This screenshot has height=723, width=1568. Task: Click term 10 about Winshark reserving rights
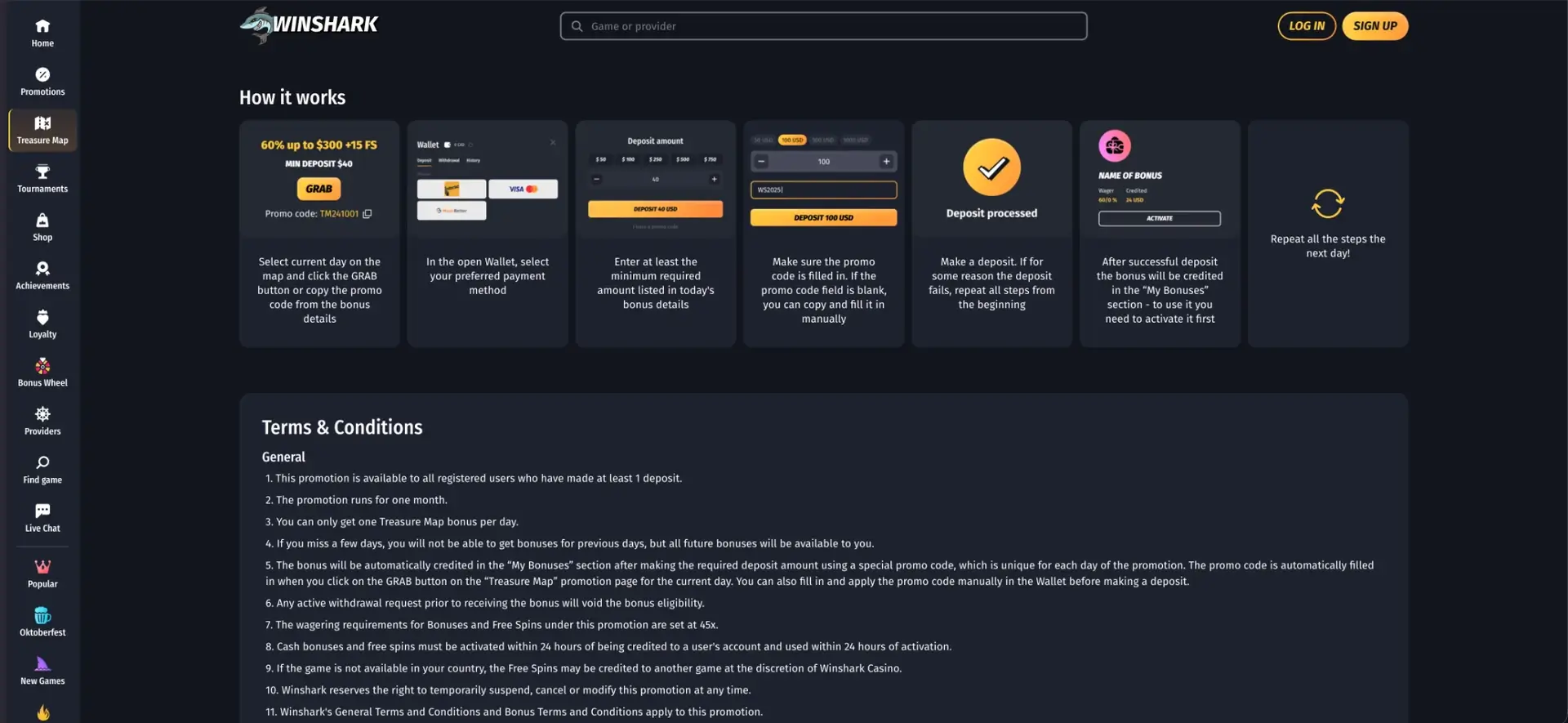(508, 690)
